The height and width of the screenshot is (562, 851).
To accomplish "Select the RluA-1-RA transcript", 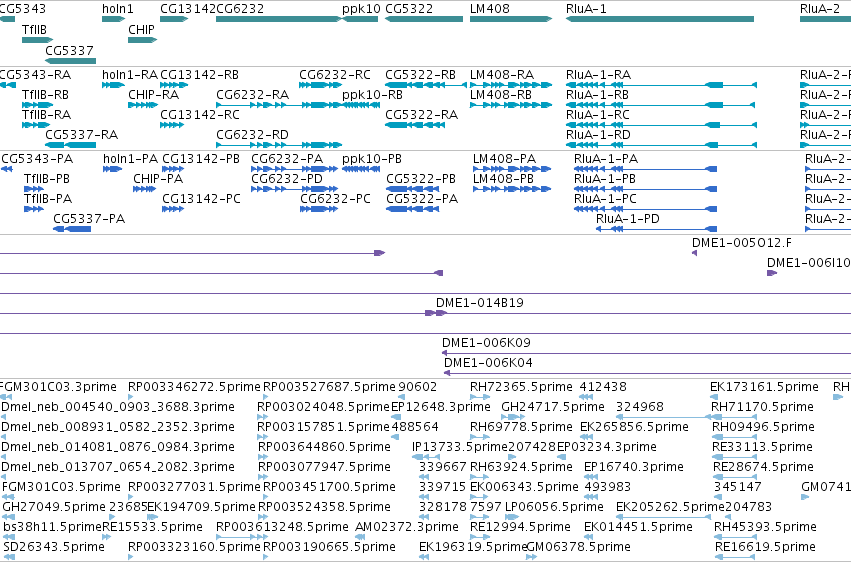I will coord(661,85).
